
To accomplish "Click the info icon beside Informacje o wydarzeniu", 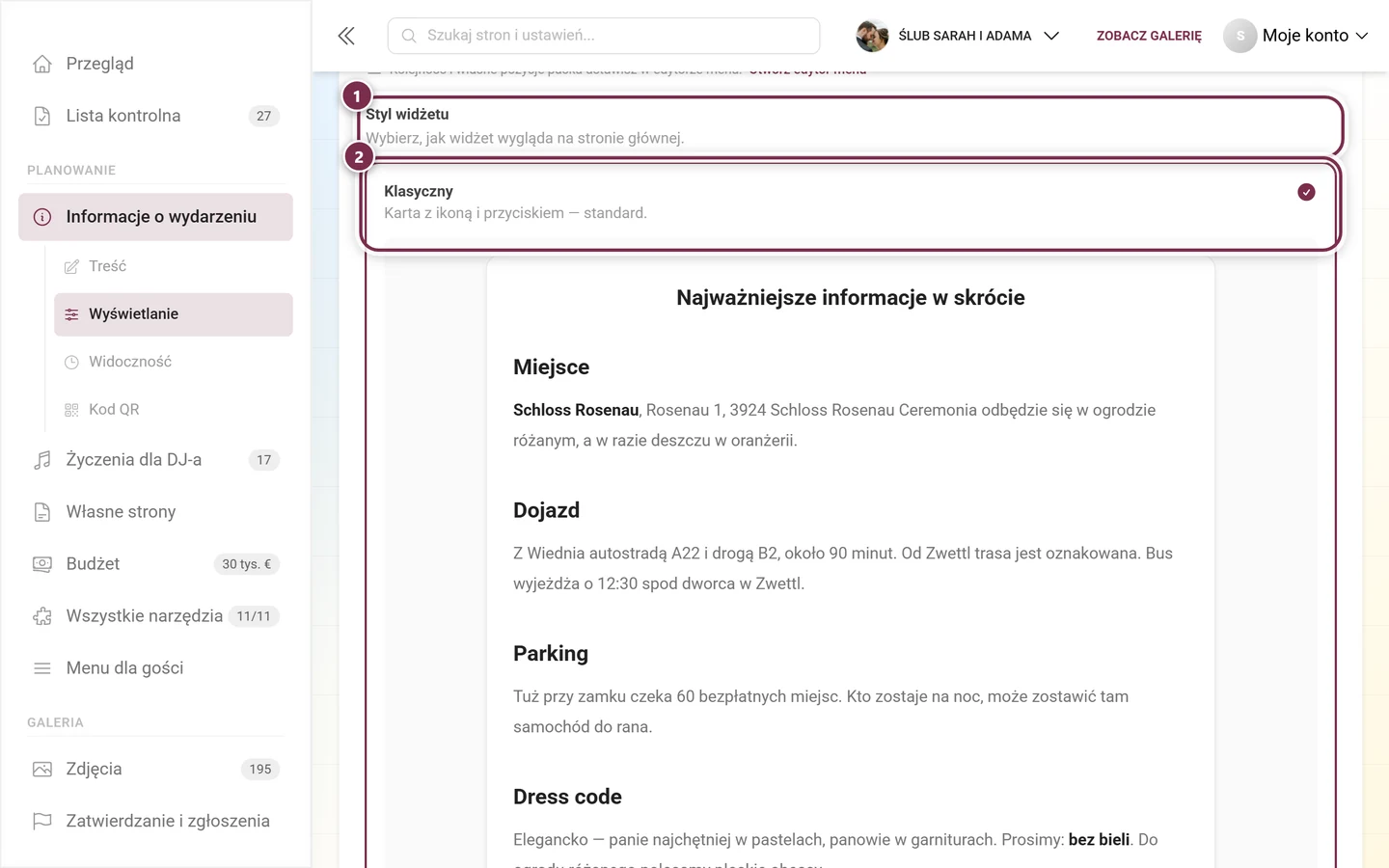I will (x=42, y=217).
